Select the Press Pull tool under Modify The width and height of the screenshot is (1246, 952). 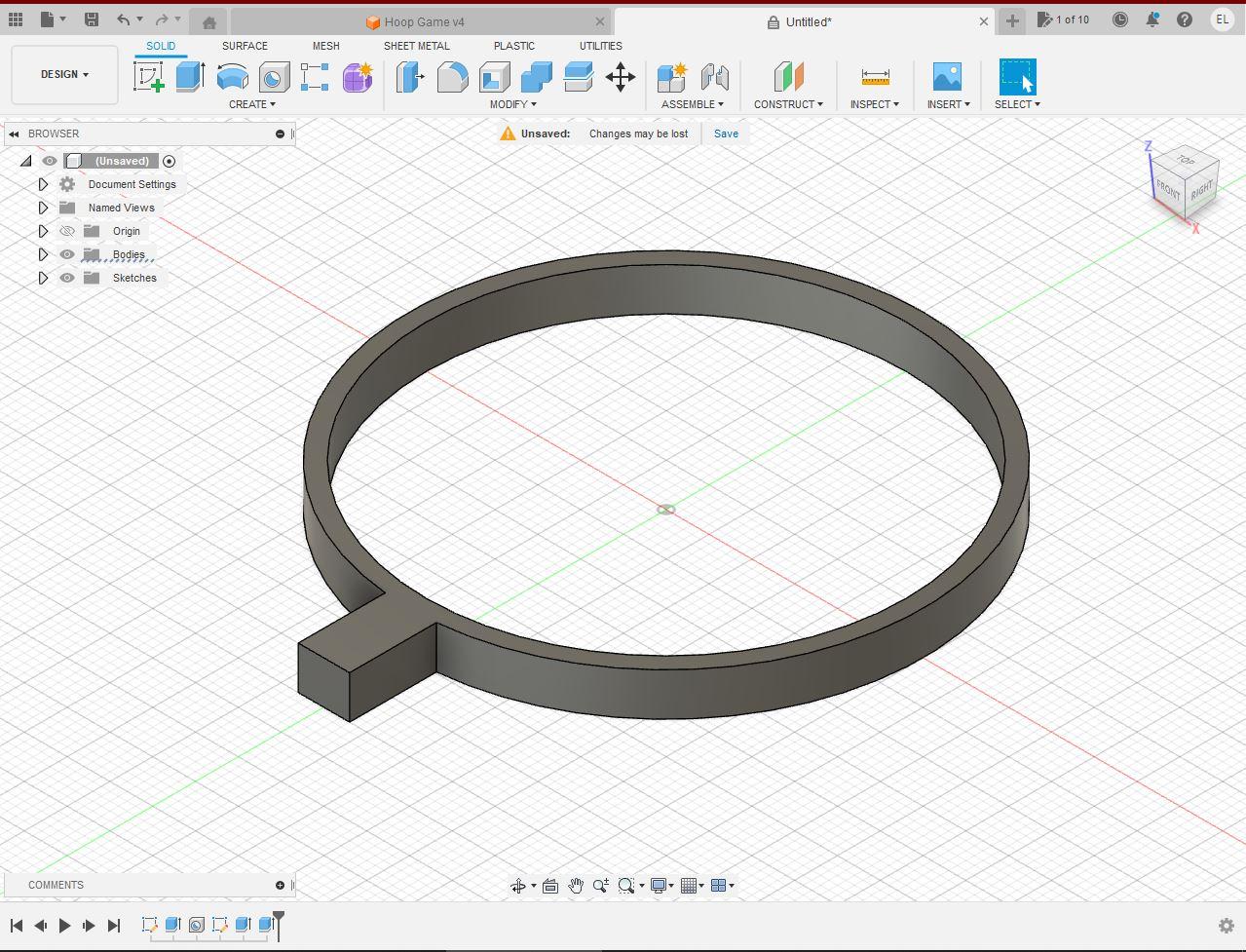click(x=409, y=77)
